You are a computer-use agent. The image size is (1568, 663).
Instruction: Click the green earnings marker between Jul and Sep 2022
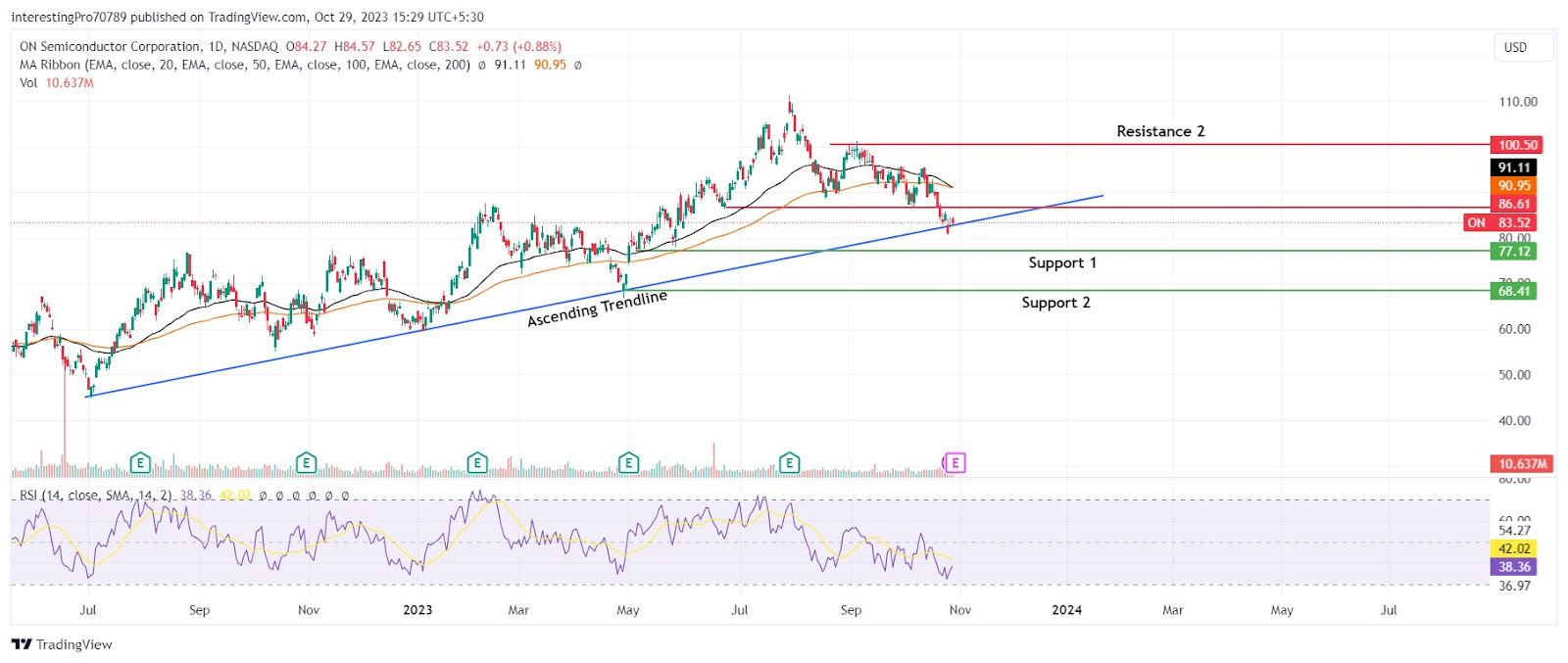pos(140,462)
